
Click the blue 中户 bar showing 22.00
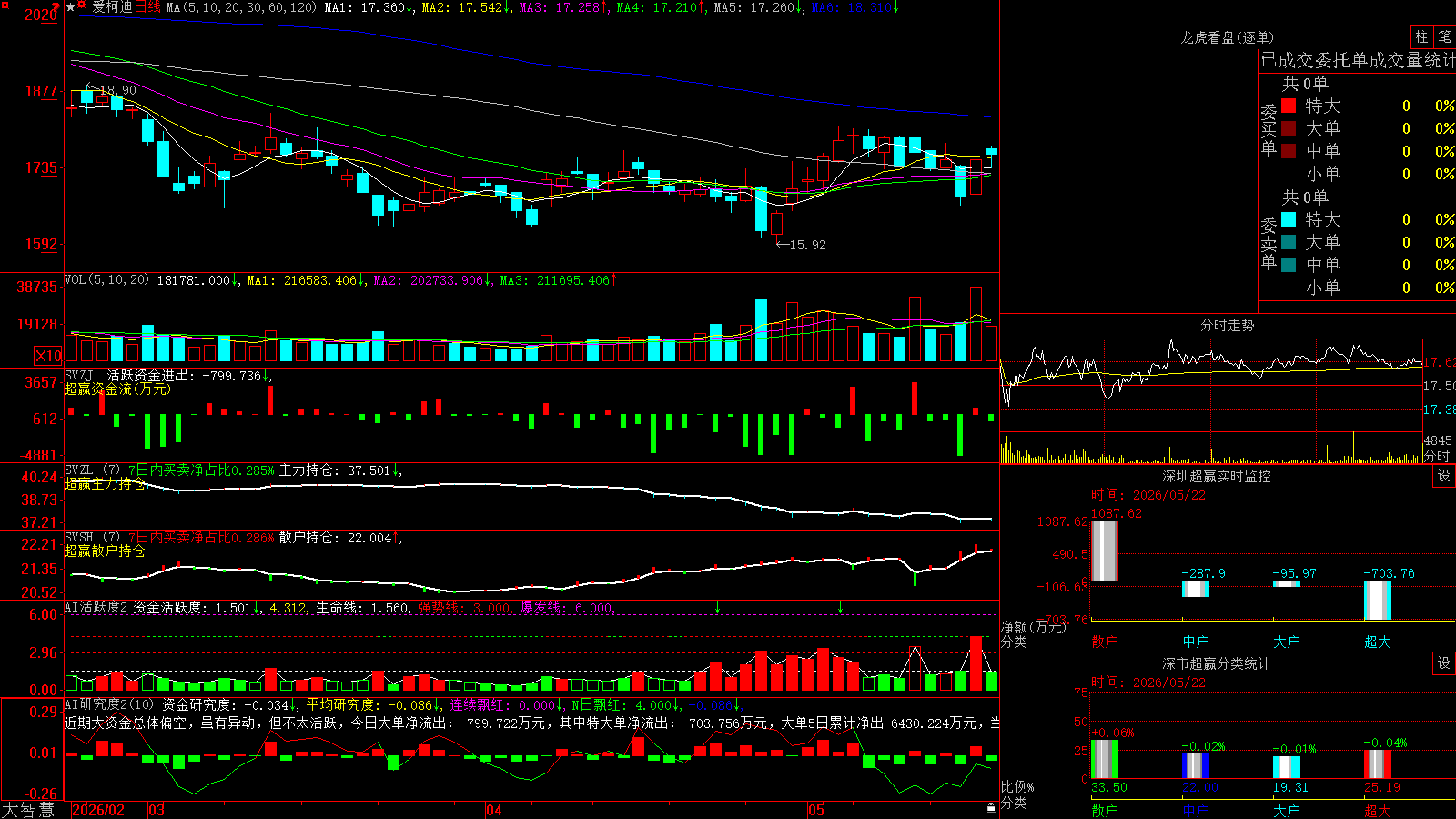point(1196,766)
